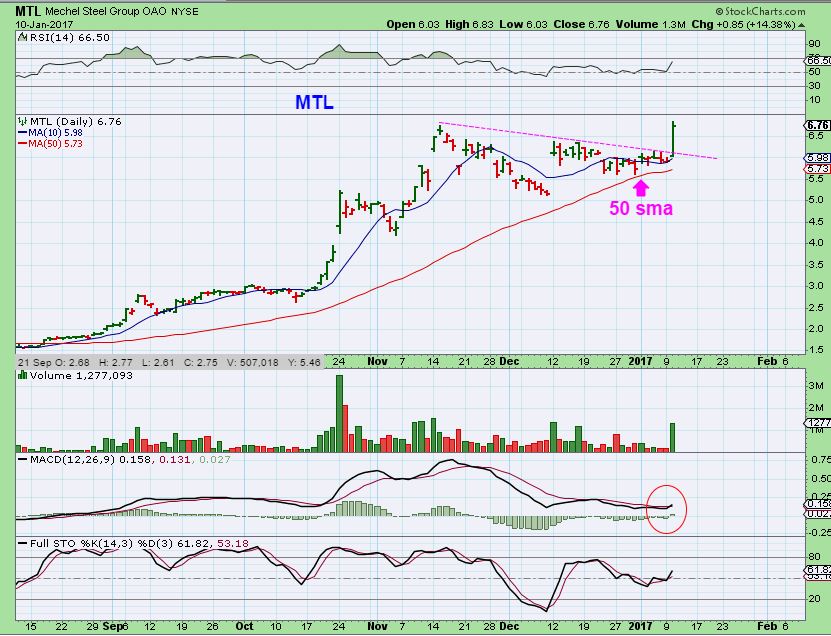Click the 'C: 2.75' readout value

200,363
